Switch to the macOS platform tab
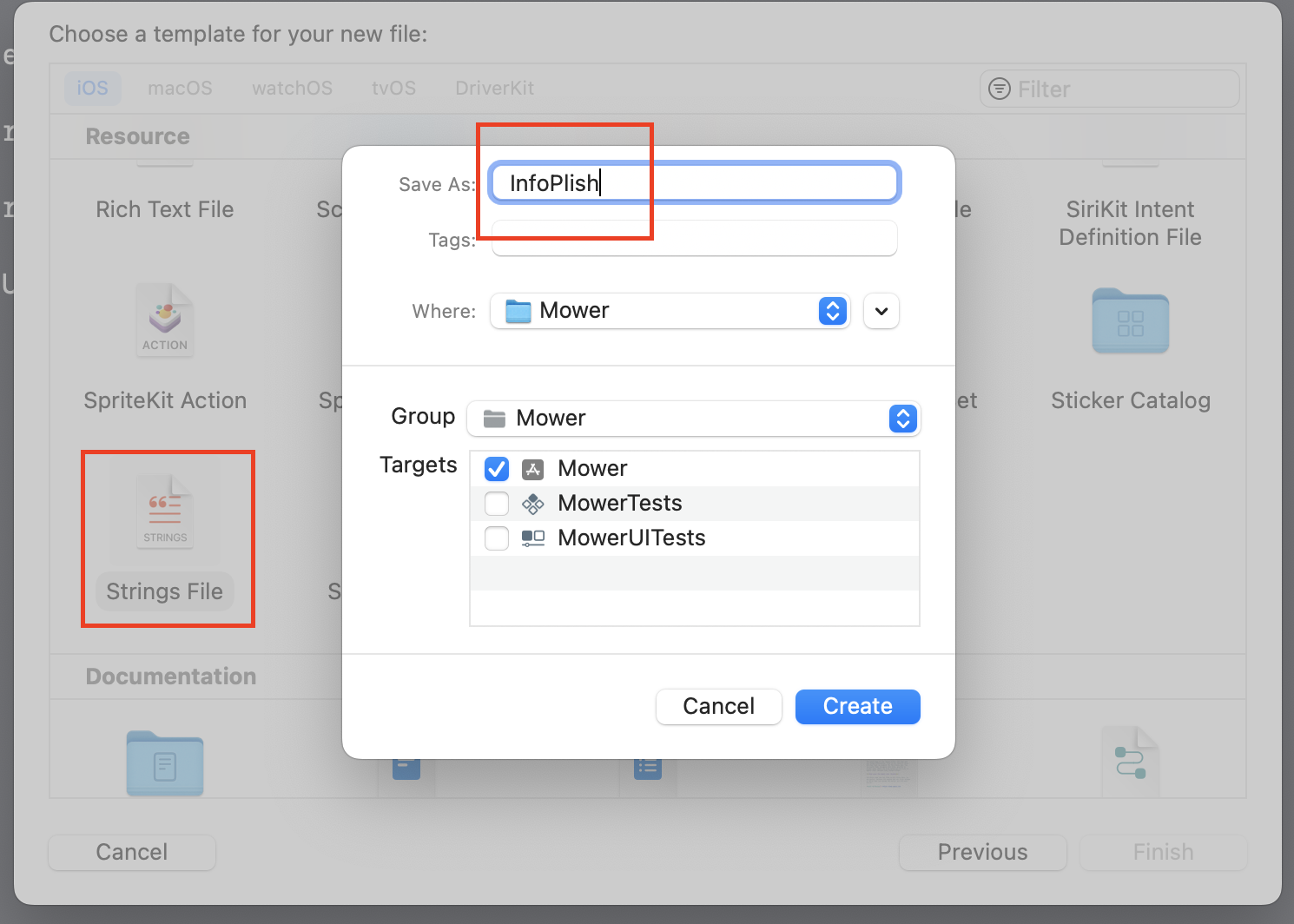This screenshot has height=924, width=1294. (180, 89)
